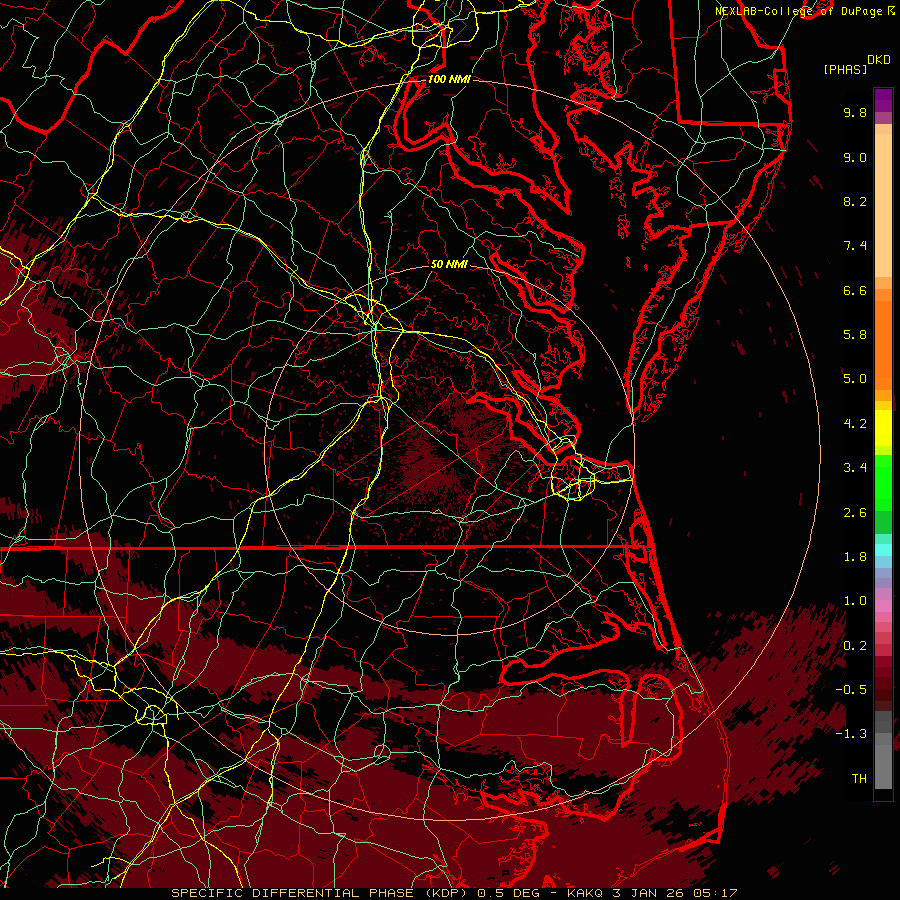The image size is (900, 900).
Task: Click the TH threshold legend label
Action: click(x=859, y=779)
